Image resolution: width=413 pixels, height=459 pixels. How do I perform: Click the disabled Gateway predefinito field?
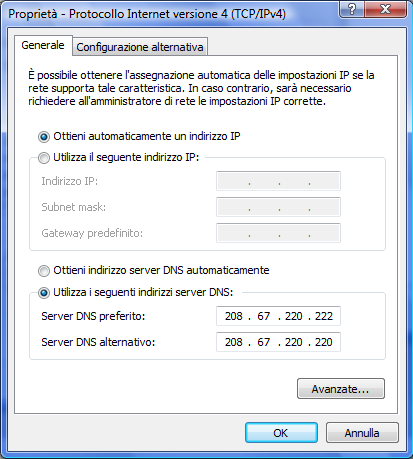click(x=278, y=233)
